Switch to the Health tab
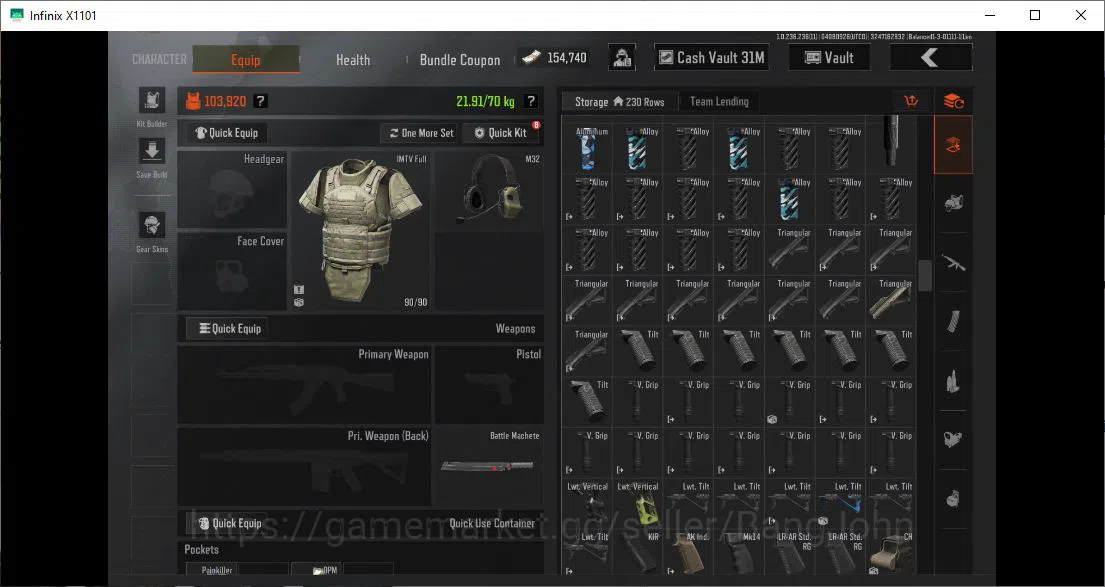This screenshot has height=587, width=1105. pos(353,60)
